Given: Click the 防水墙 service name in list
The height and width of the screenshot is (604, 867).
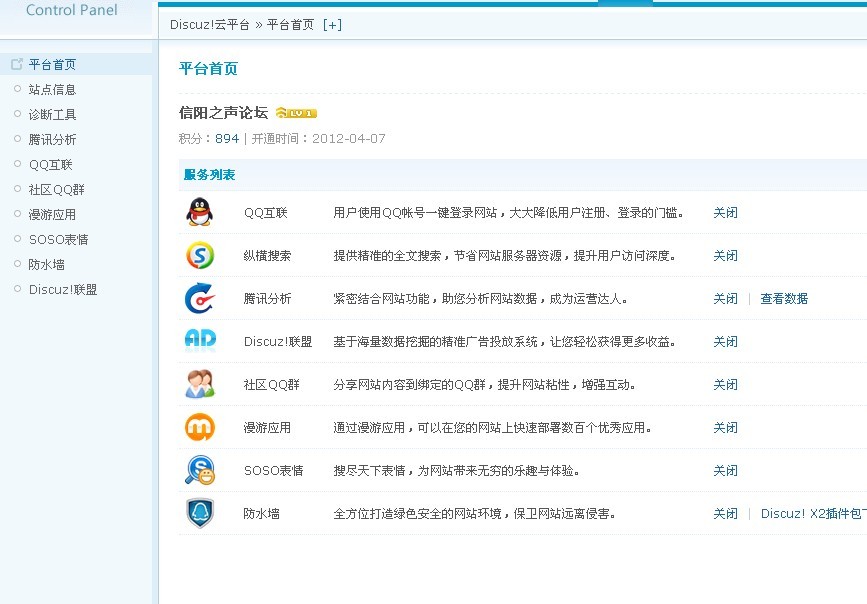Looking at the screenshot, I should [262, 513].
